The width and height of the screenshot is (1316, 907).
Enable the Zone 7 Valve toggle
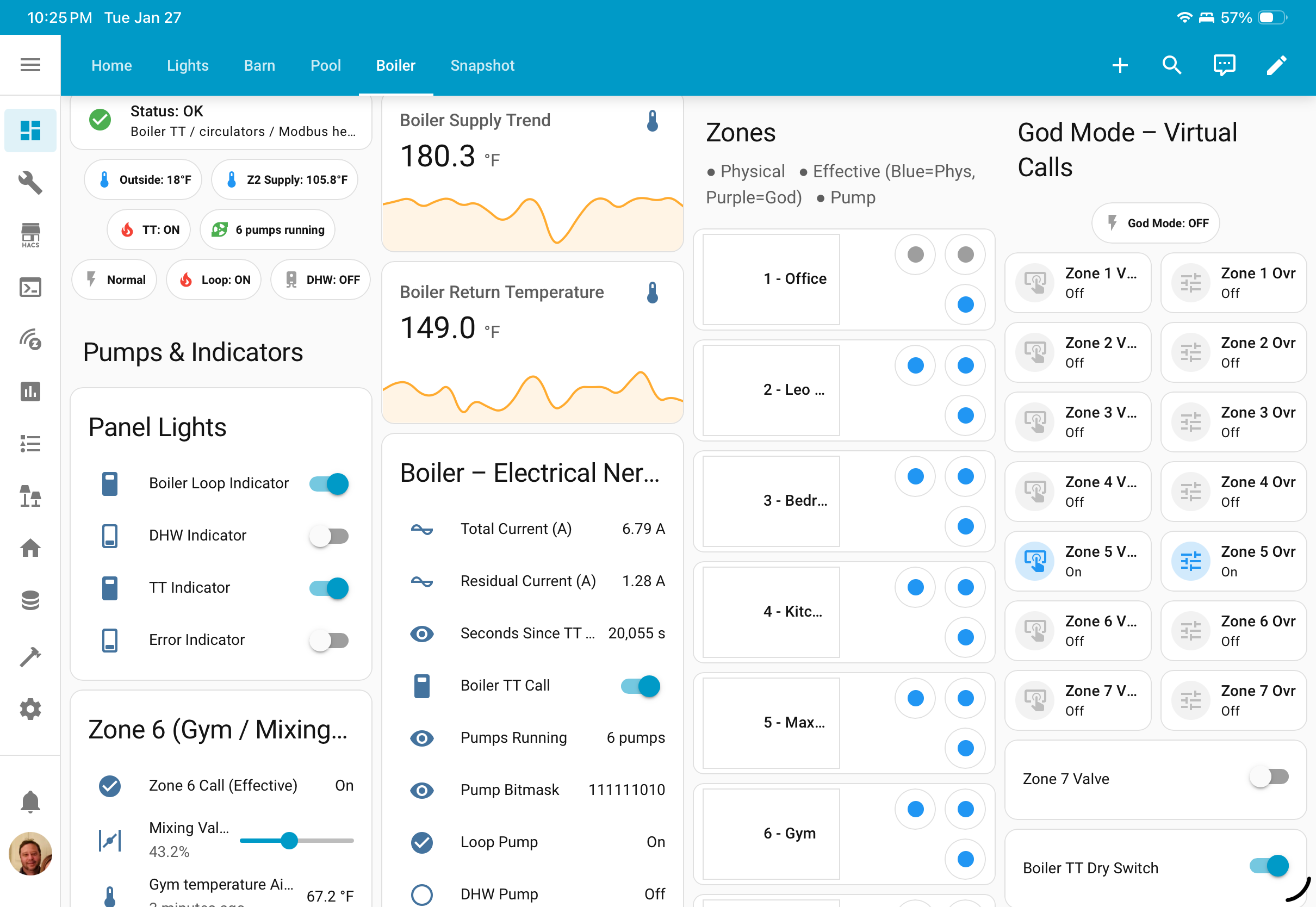(1269, 777)
